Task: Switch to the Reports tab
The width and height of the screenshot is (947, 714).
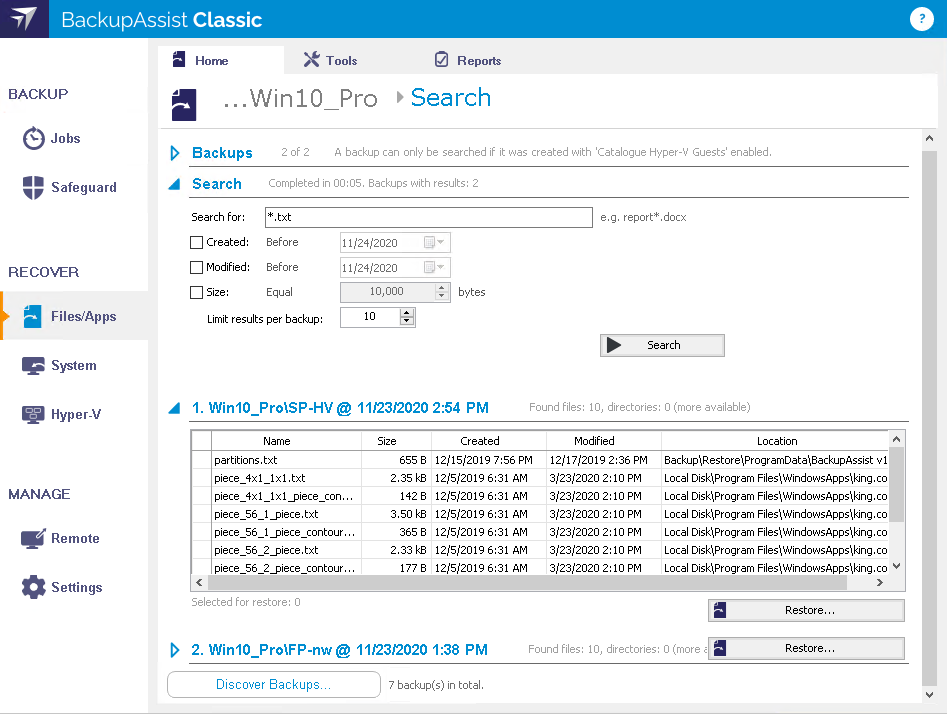Action: point(468,60)
